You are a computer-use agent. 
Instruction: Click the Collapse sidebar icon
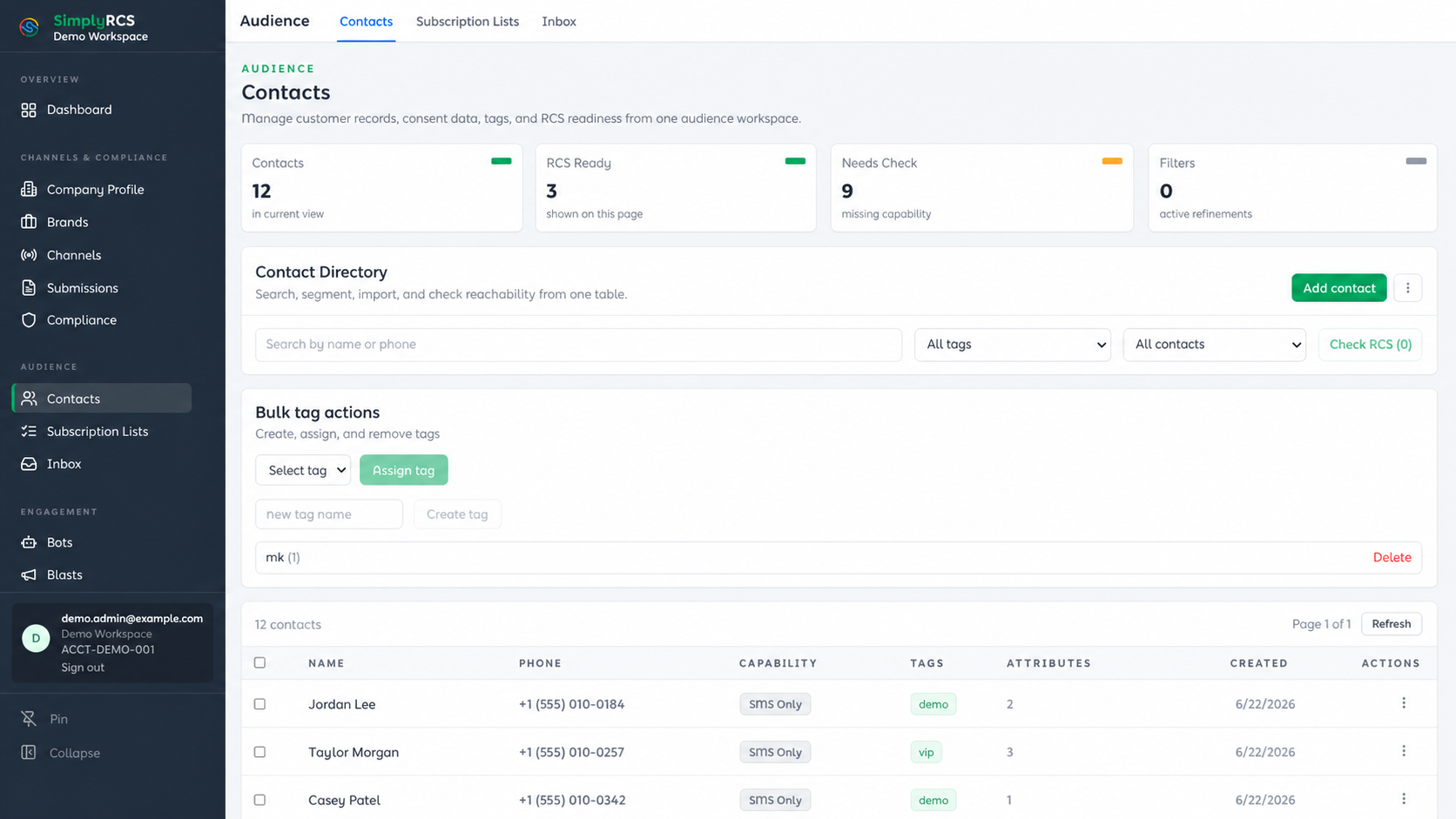coord(29,753)
